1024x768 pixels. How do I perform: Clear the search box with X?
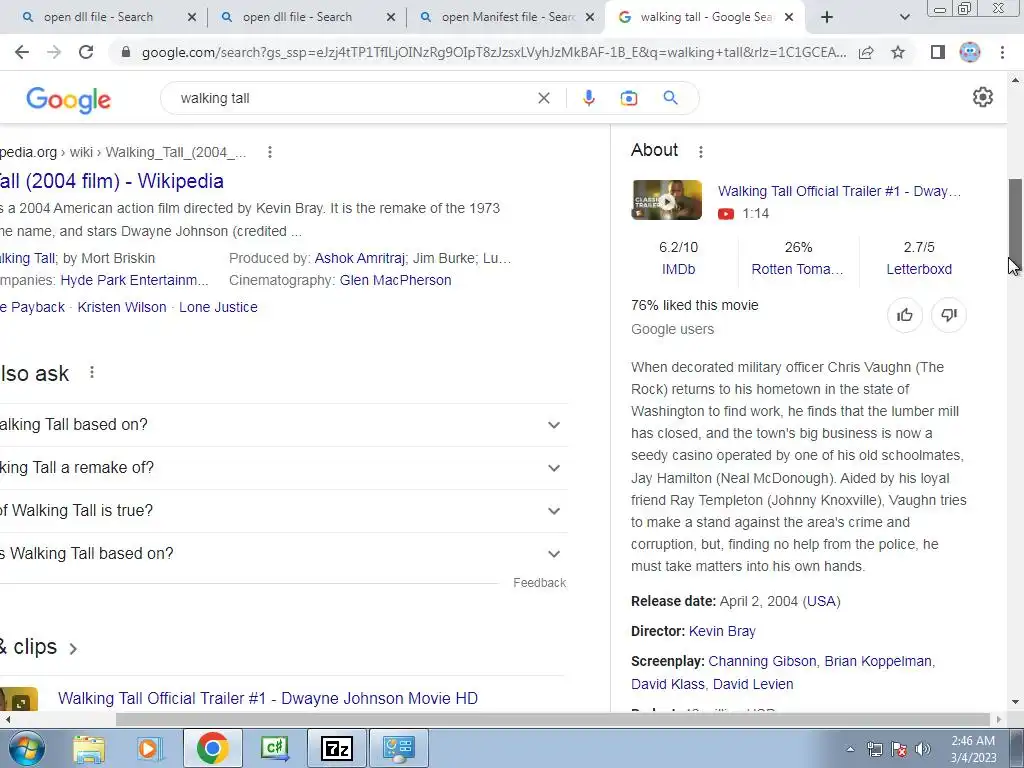(x=543, y=98)
